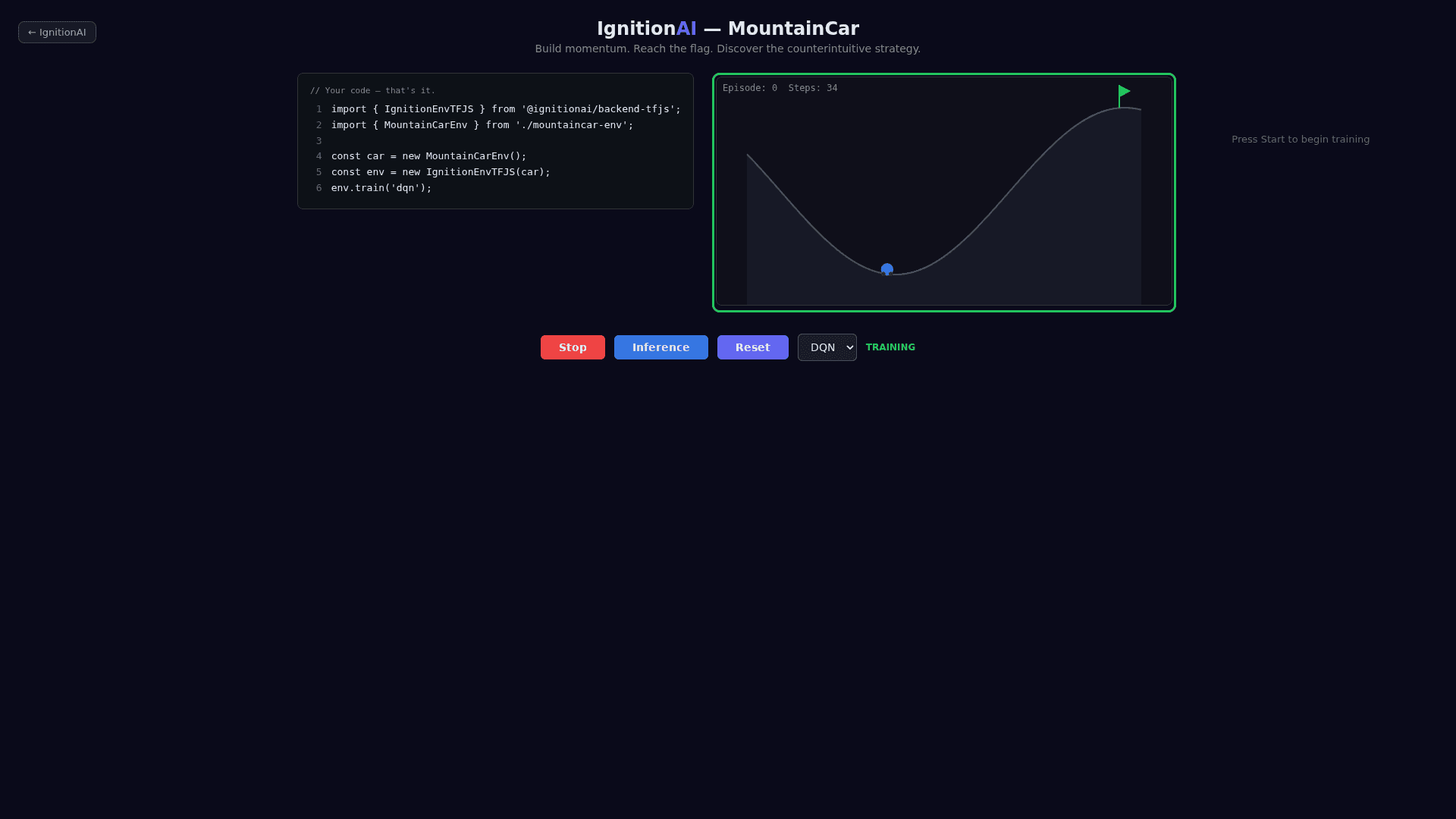The height and width of the screenshot is (819, 1456).
Task: Reset the MountainCar environment
Action: [x=752, y=347]
